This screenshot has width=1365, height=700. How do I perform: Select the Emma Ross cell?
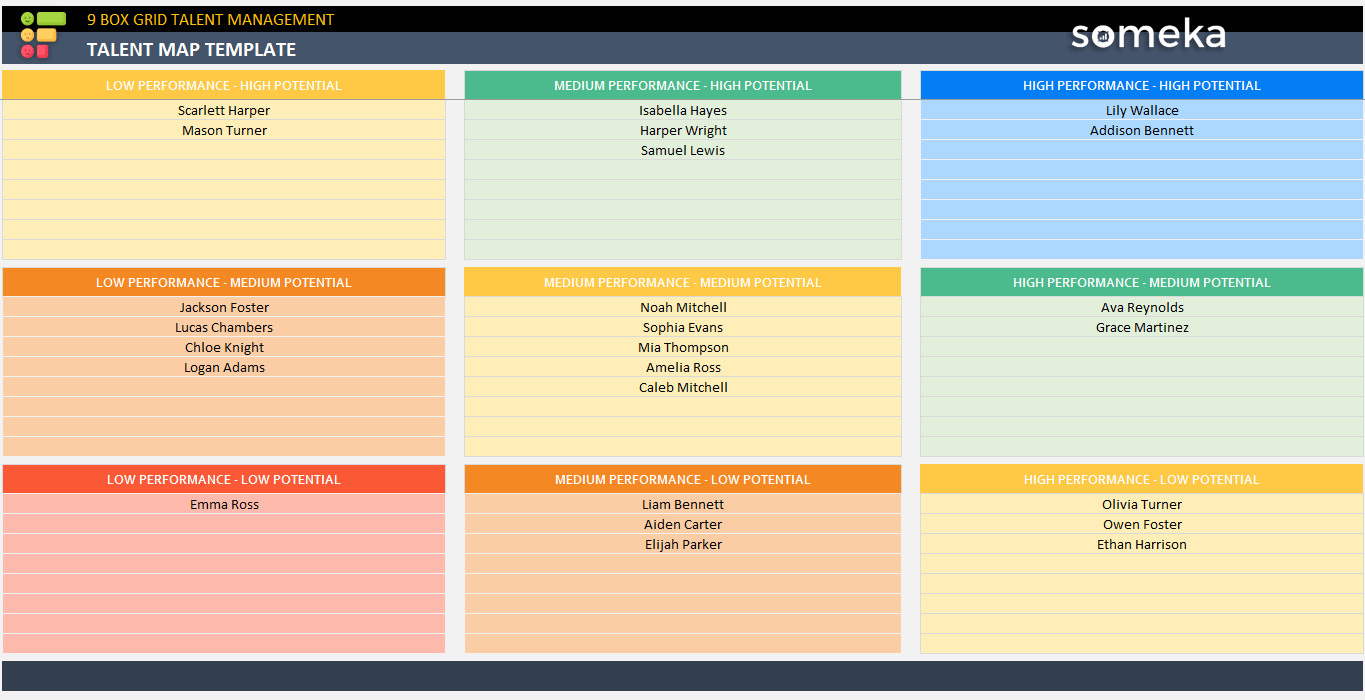(224, 505)
